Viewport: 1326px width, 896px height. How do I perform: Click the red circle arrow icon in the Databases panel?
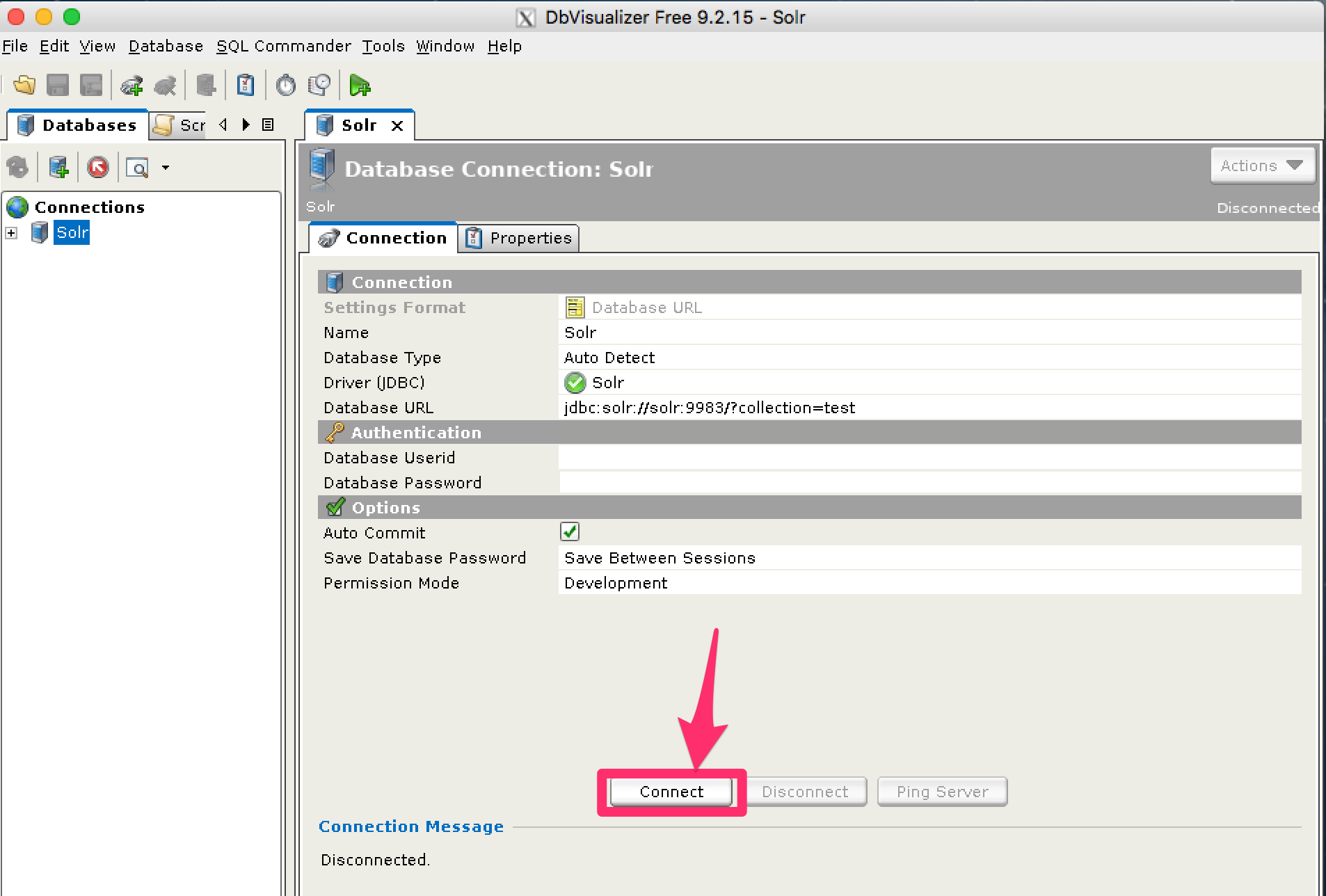coord(98,168)
